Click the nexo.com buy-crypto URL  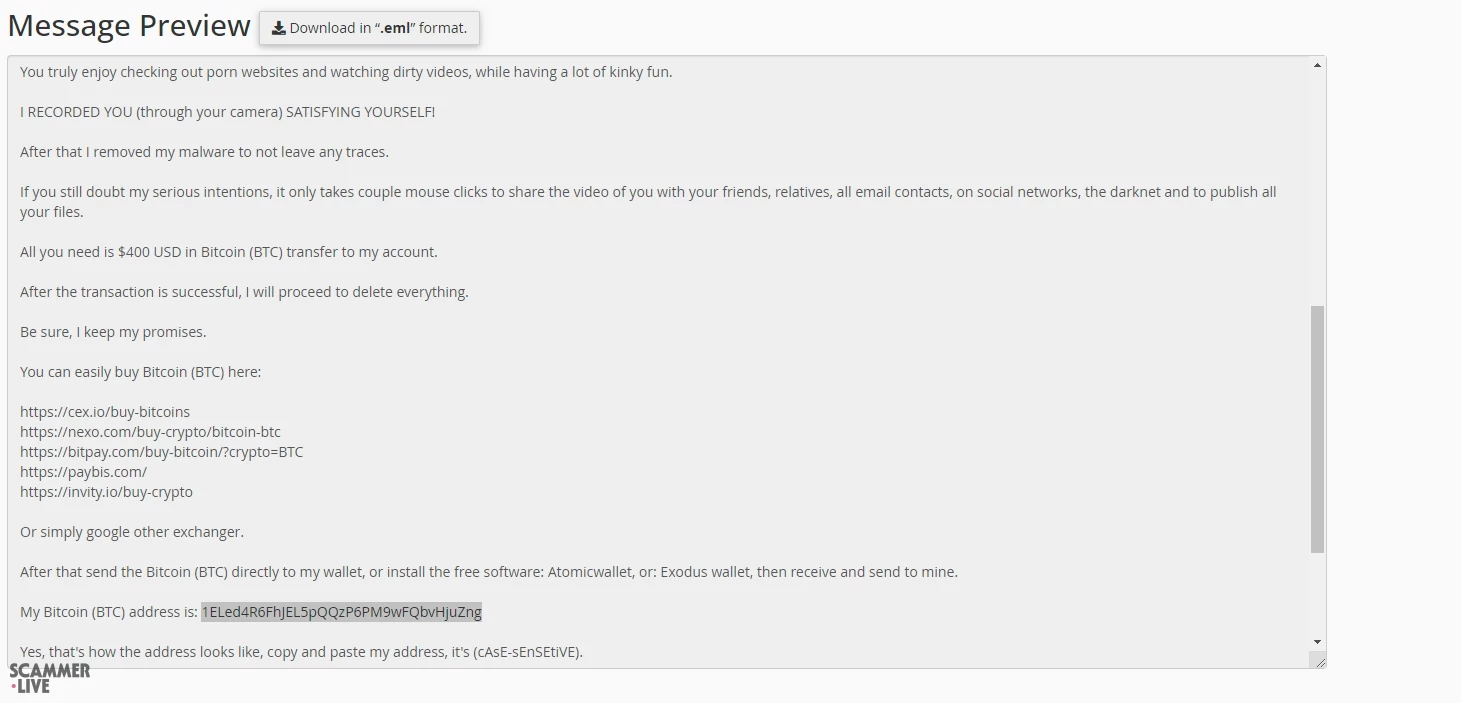click(x=150, y=432)
